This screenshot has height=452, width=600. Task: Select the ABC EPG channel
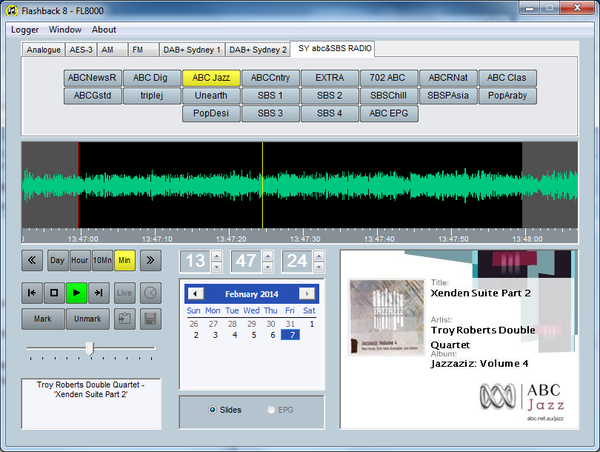(389, 113)
